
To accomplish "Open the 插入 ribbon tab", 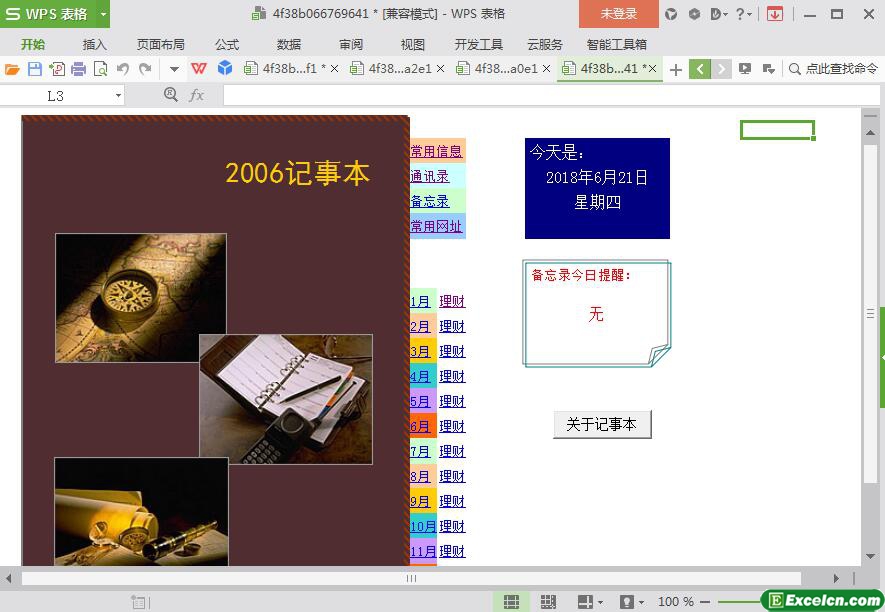I will pyautogui.click(x=95, y=44).
